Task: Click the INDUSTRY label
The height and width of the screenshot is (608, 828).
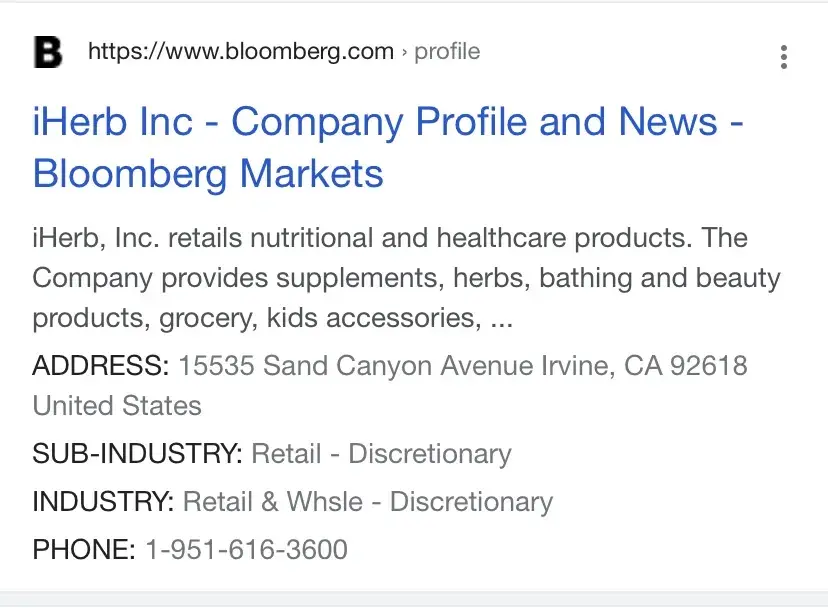Action: [x=103, y=502]
